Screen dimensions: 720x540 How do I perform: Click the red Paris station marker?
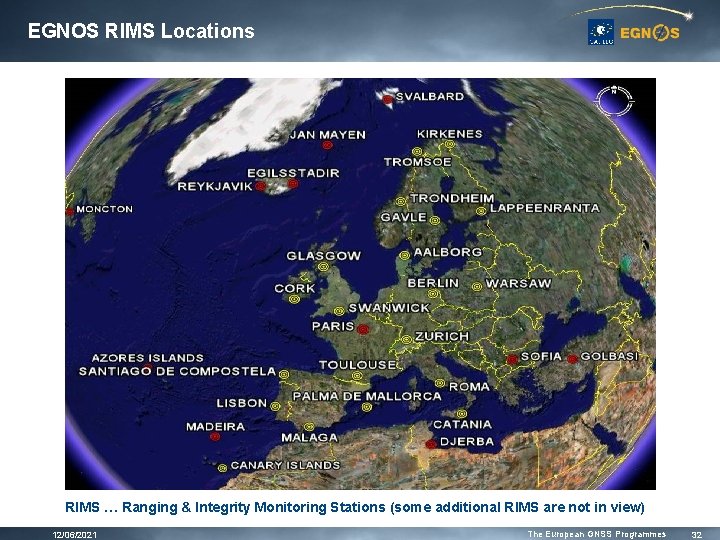[363, 329]
